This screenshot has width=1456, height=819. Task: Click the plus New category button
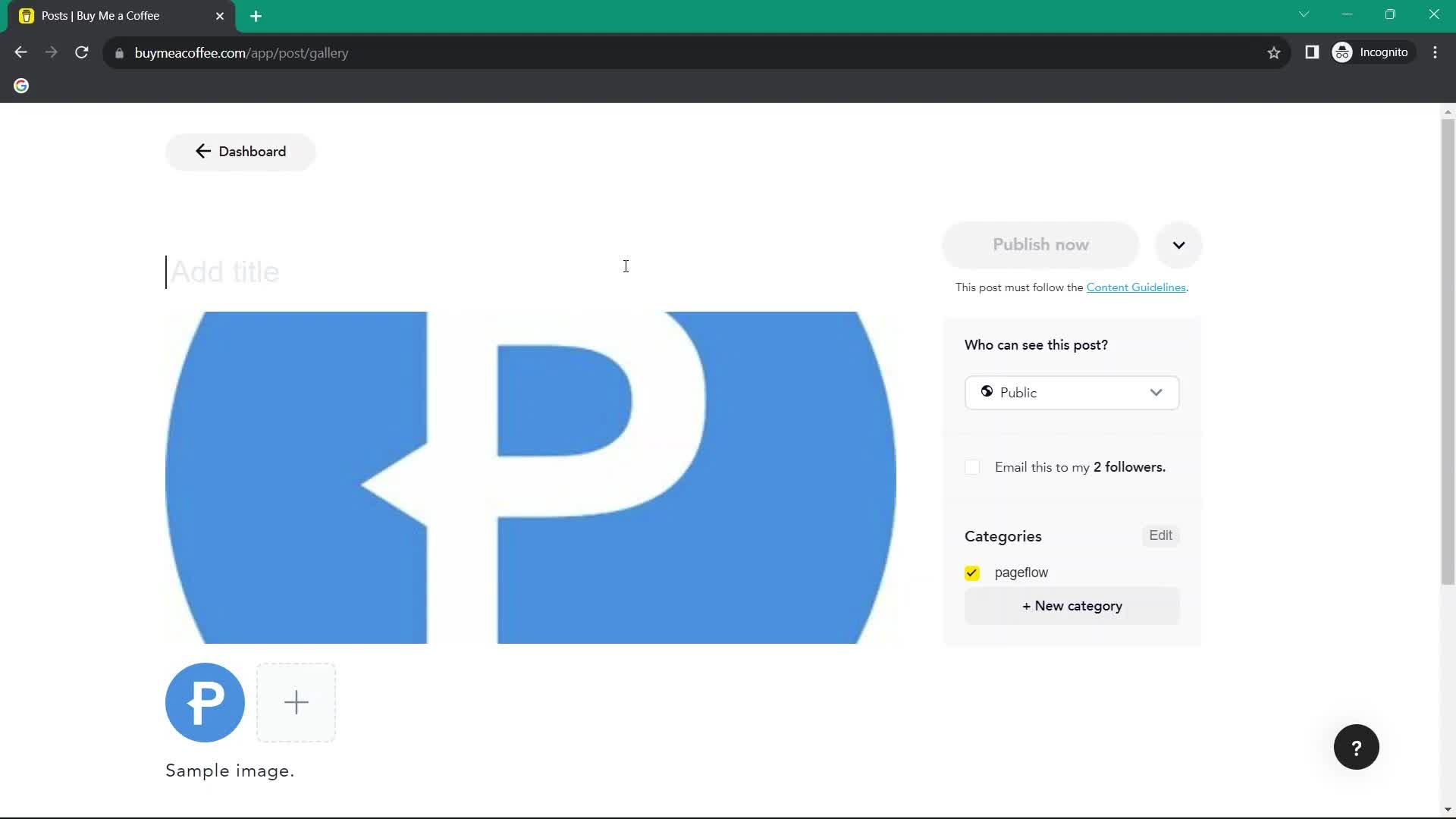point(1071,606)
